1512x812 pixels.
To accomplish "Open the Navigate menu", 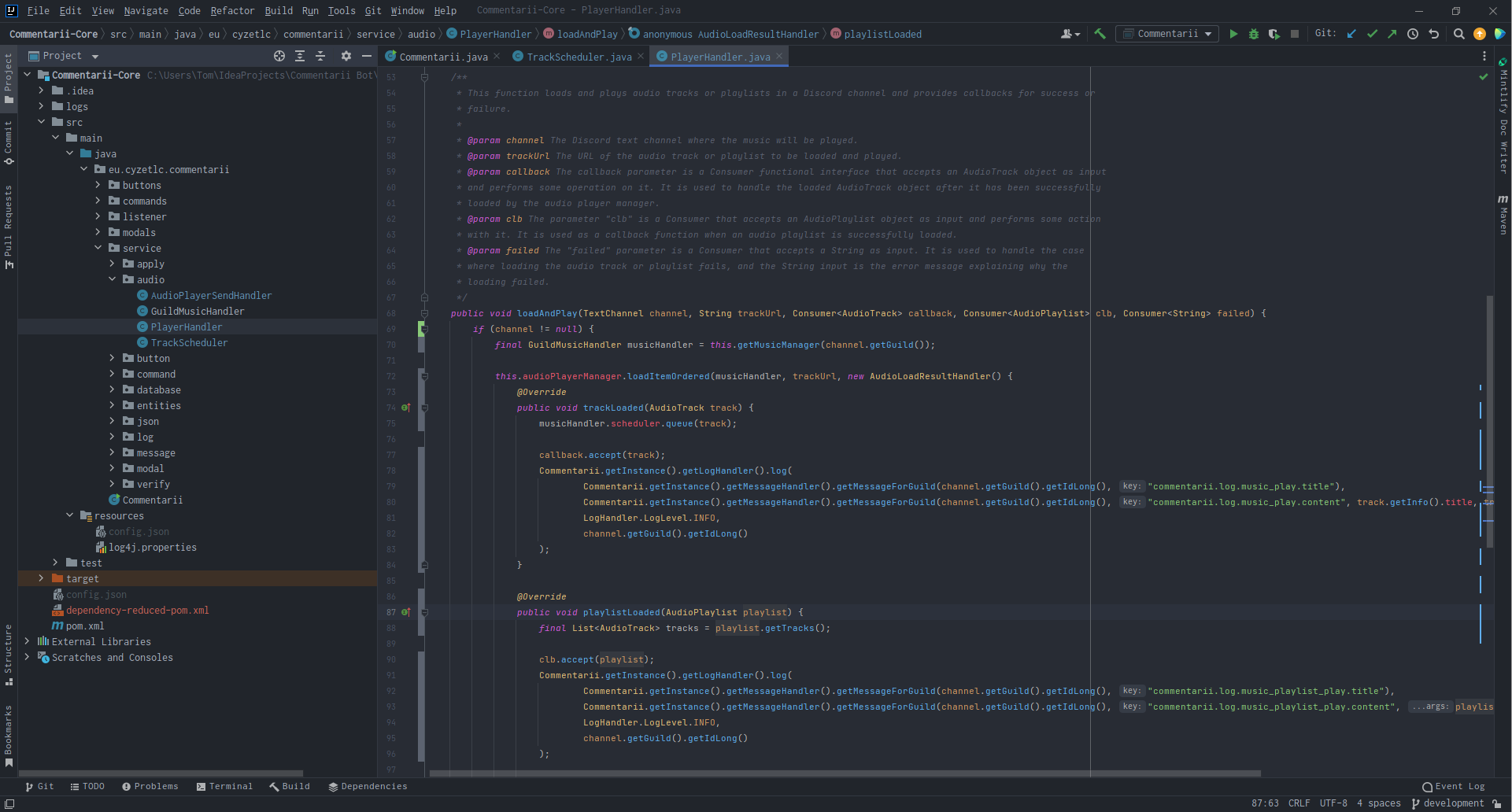I will [x=146, y=10].
